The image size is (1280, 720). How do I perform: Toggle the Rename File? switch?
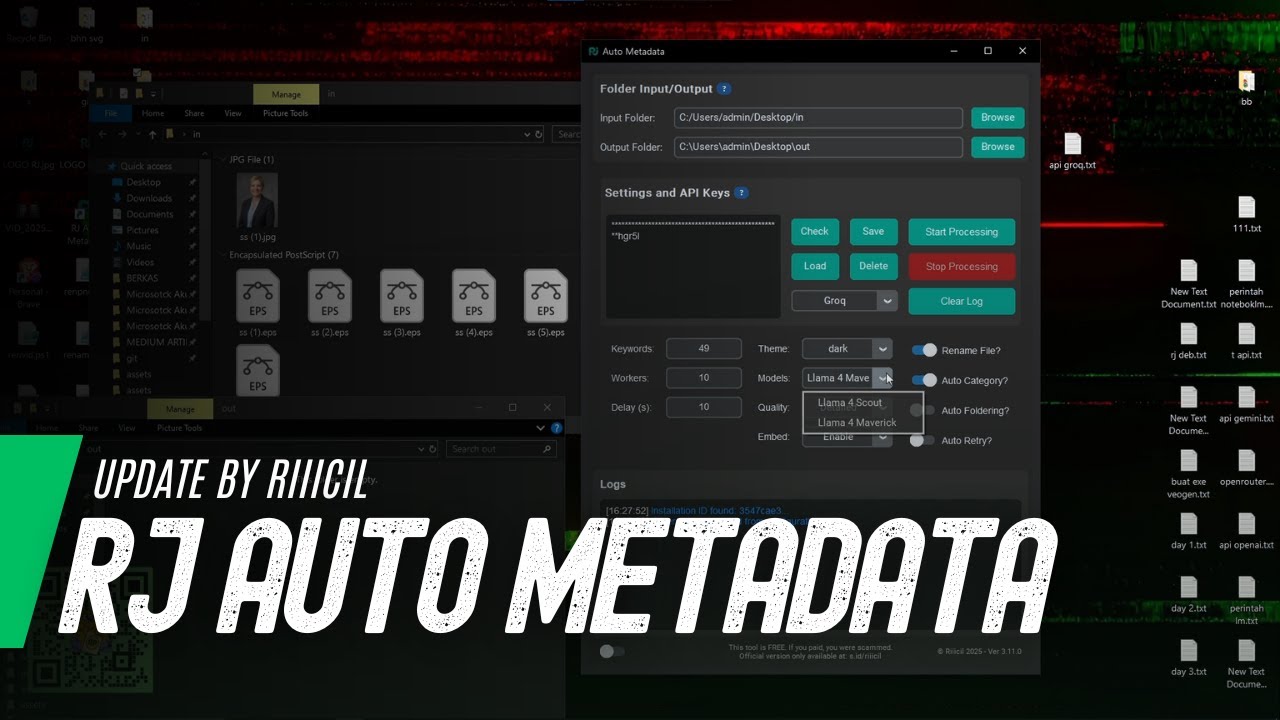click(x=924, y=350)
